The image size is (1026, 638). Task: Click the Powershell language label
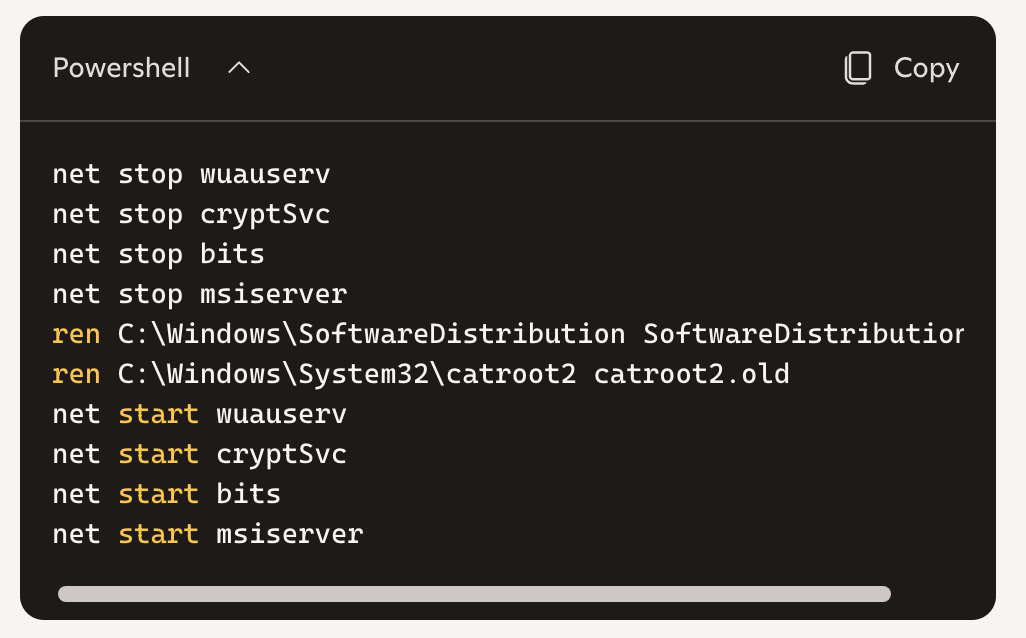(122, 68)
